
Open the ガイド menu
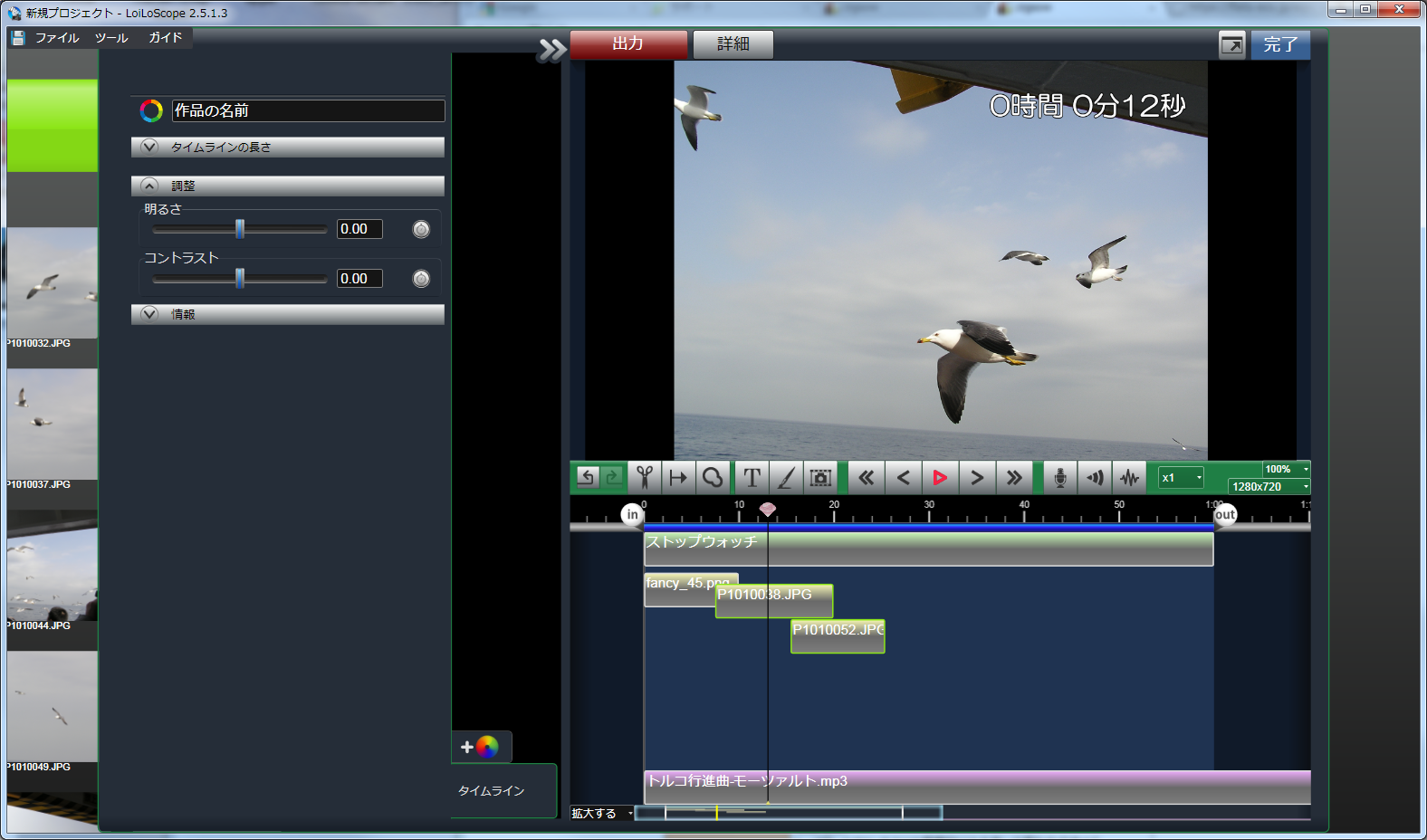166,38
